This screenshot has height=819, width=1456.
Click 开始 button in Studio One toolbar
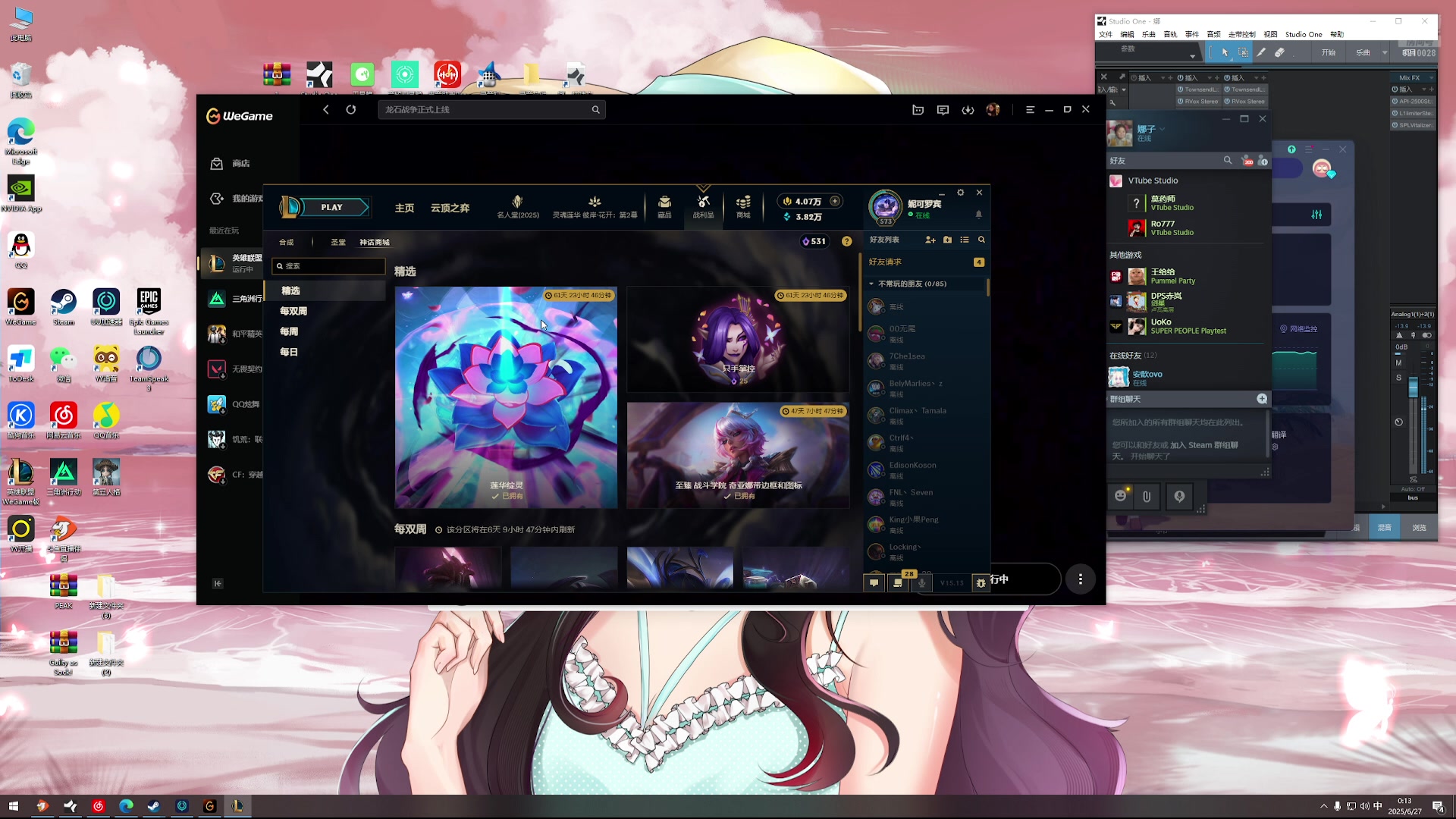click(1329, 52)
